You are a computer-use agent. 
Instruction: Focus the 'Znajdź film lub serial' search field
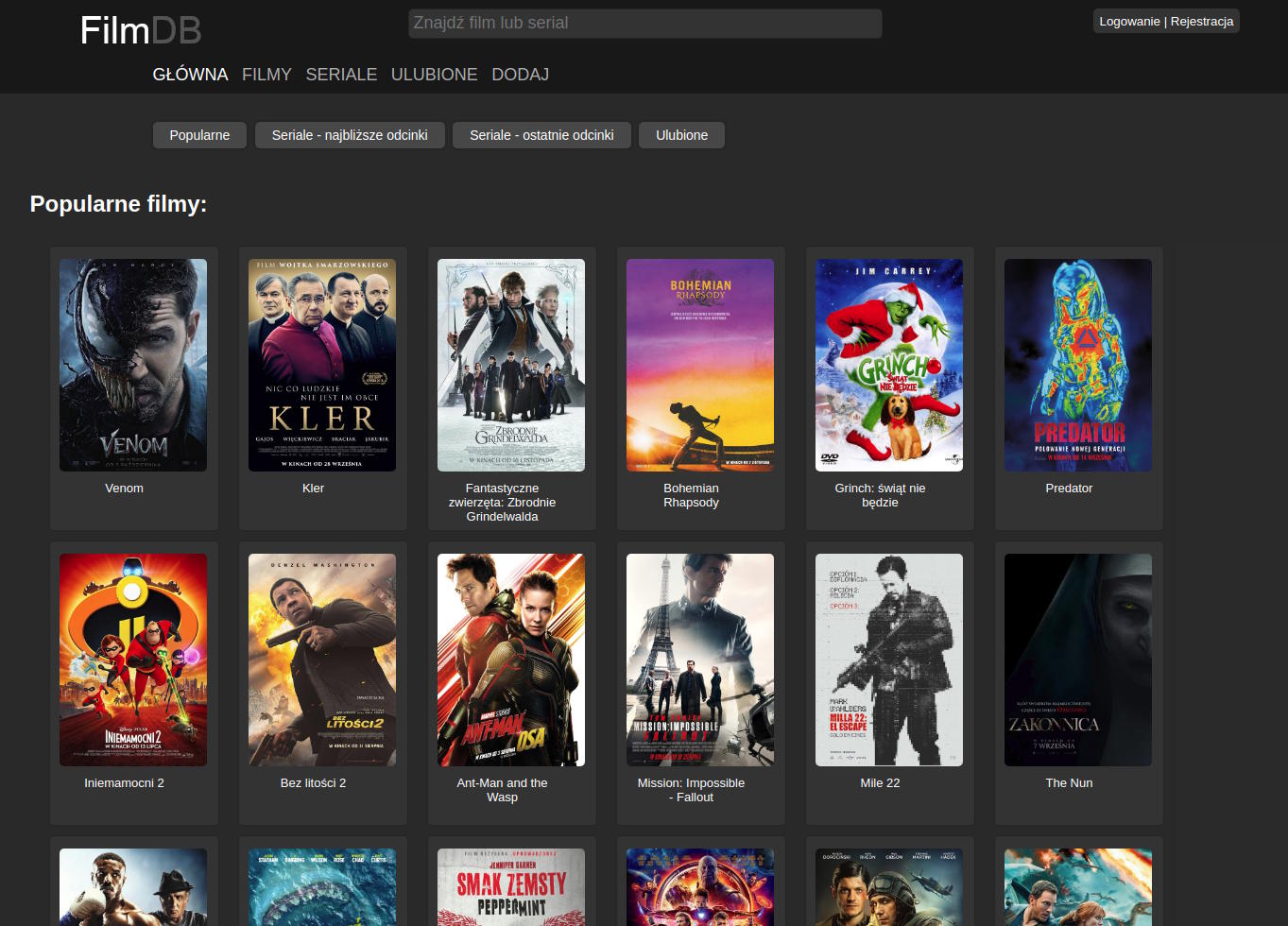click(x=644, y=24)
